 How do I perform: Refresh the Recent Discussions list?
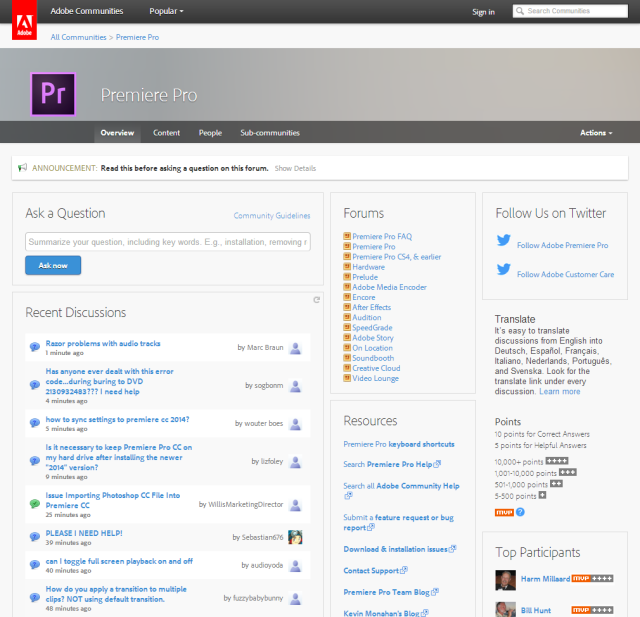(316, 300)
